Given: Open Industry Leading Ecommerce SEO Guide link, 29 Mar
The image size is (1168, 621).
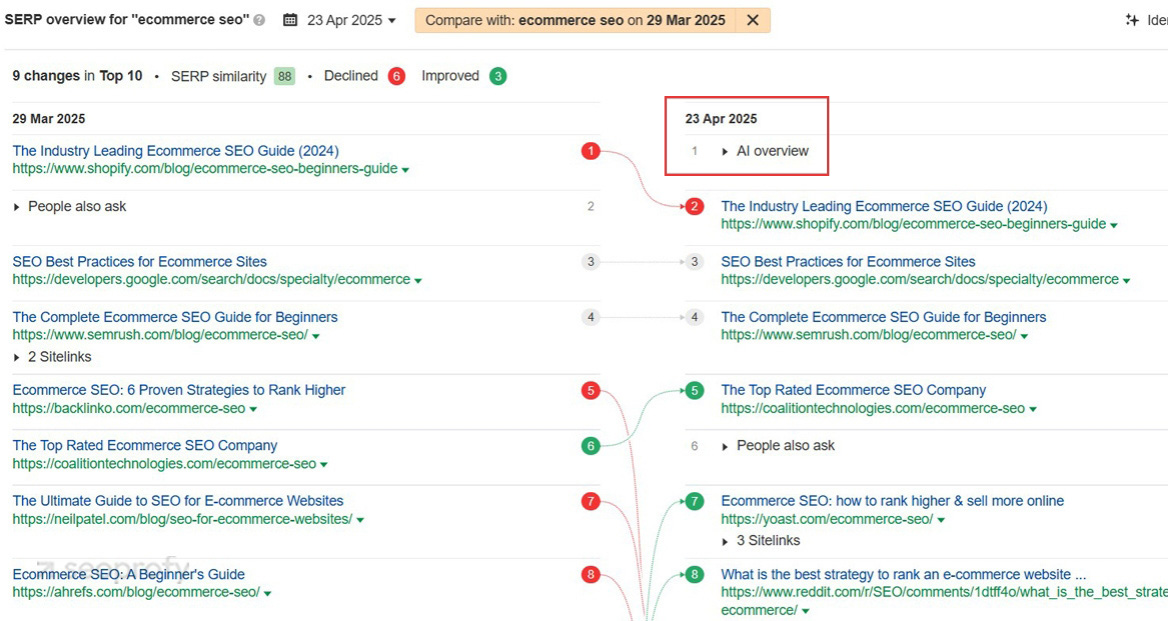Looking at the screenshot, I should pos(176,150).
